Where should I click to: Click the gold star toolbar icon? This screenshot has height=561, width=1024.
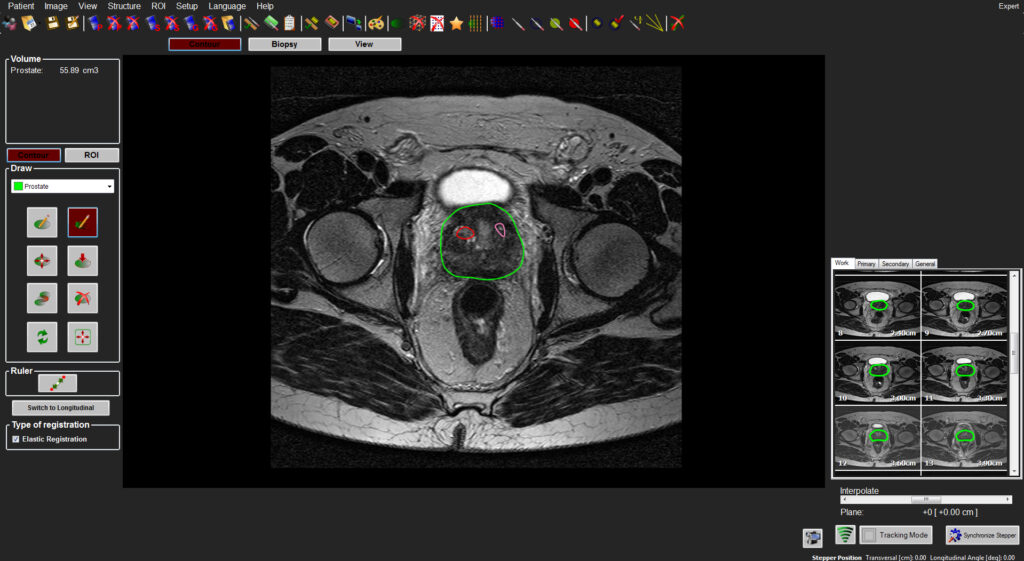point(456,24)
